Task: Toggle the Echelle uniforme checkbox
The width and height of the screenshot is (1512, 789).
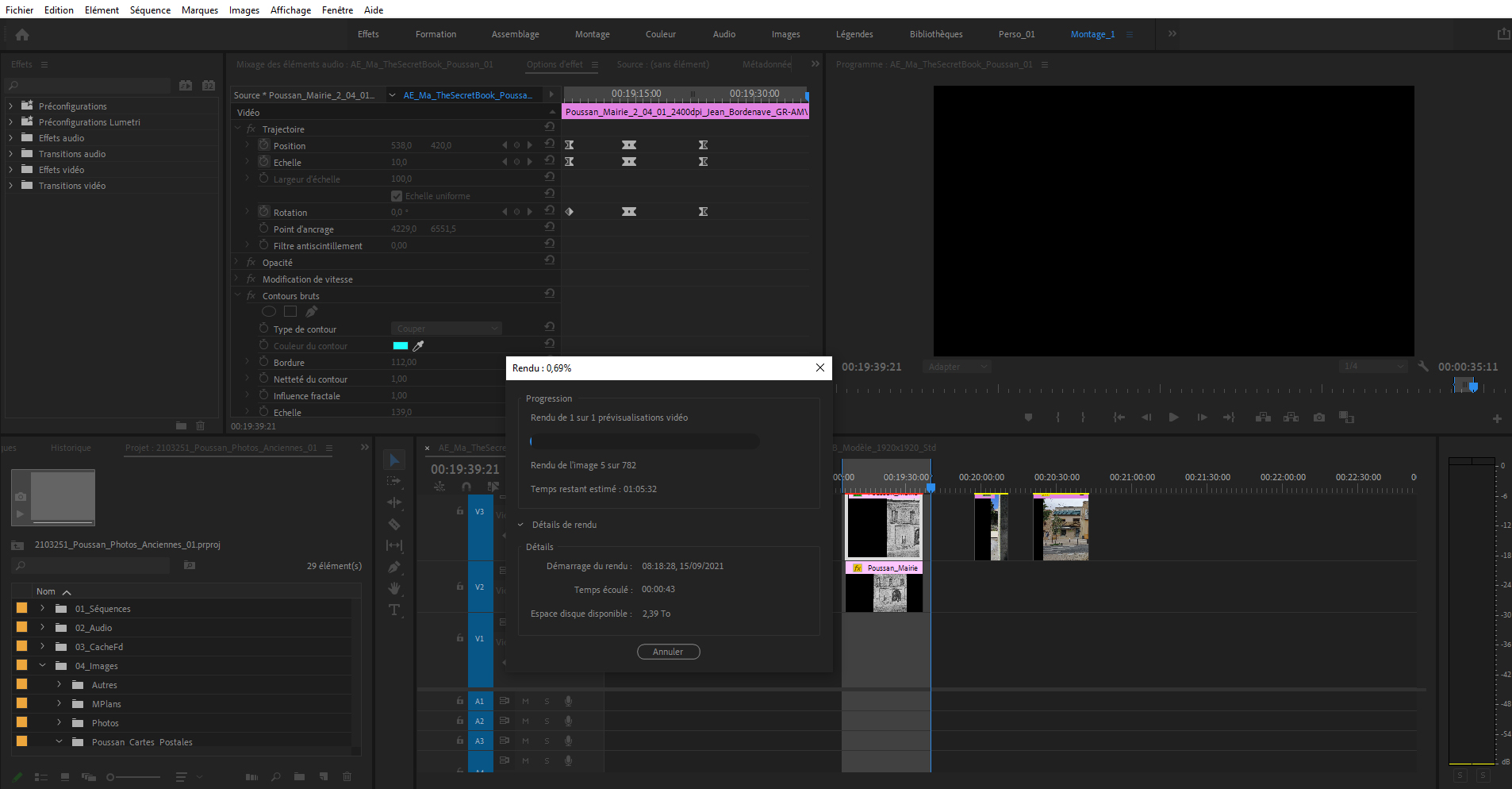Action: 397,196
